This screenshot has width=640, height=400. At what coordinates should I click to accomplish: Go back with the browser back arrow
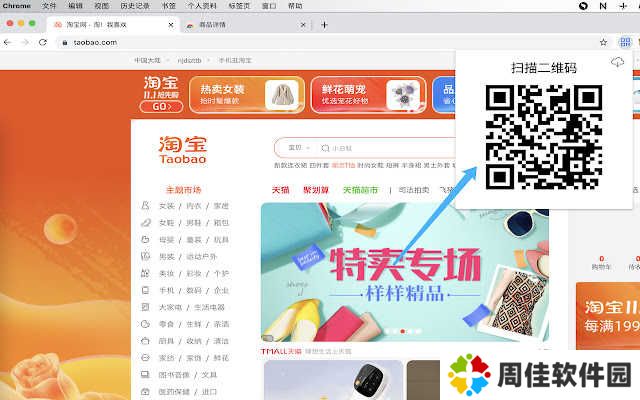click(x=9, y=42)
